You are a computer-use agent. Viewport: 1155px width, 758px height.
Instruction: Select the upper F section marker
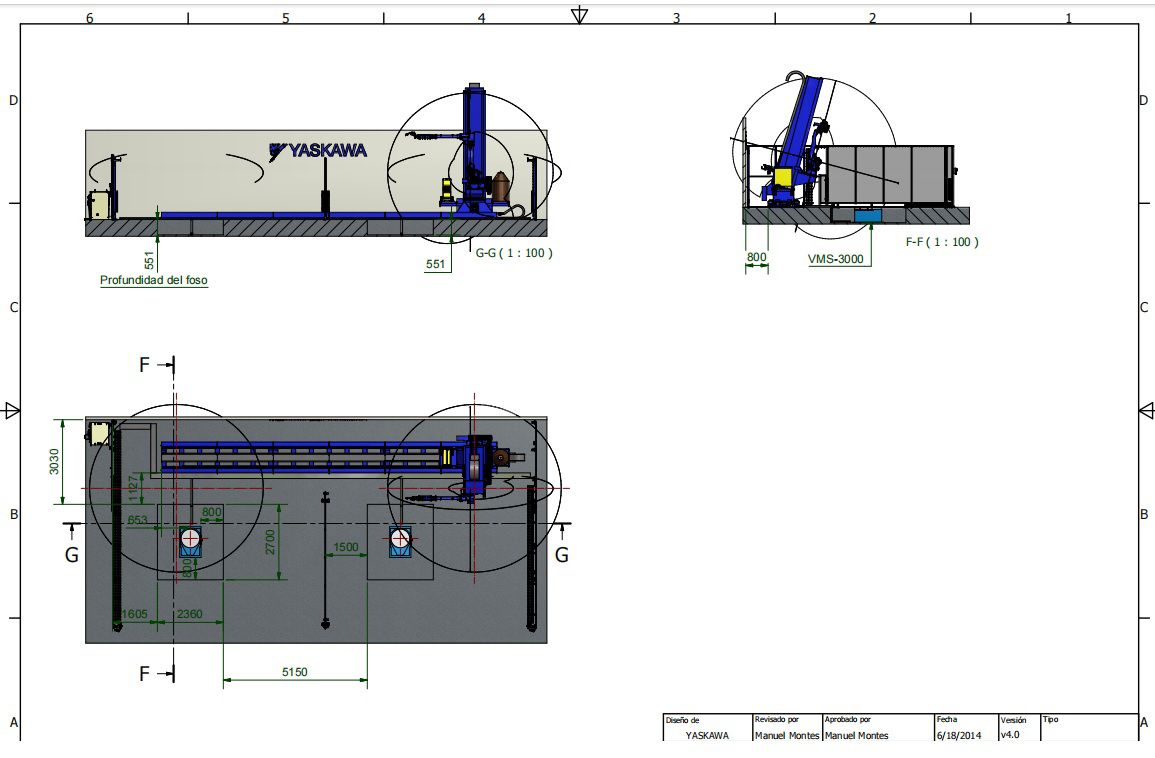(144, 366)
